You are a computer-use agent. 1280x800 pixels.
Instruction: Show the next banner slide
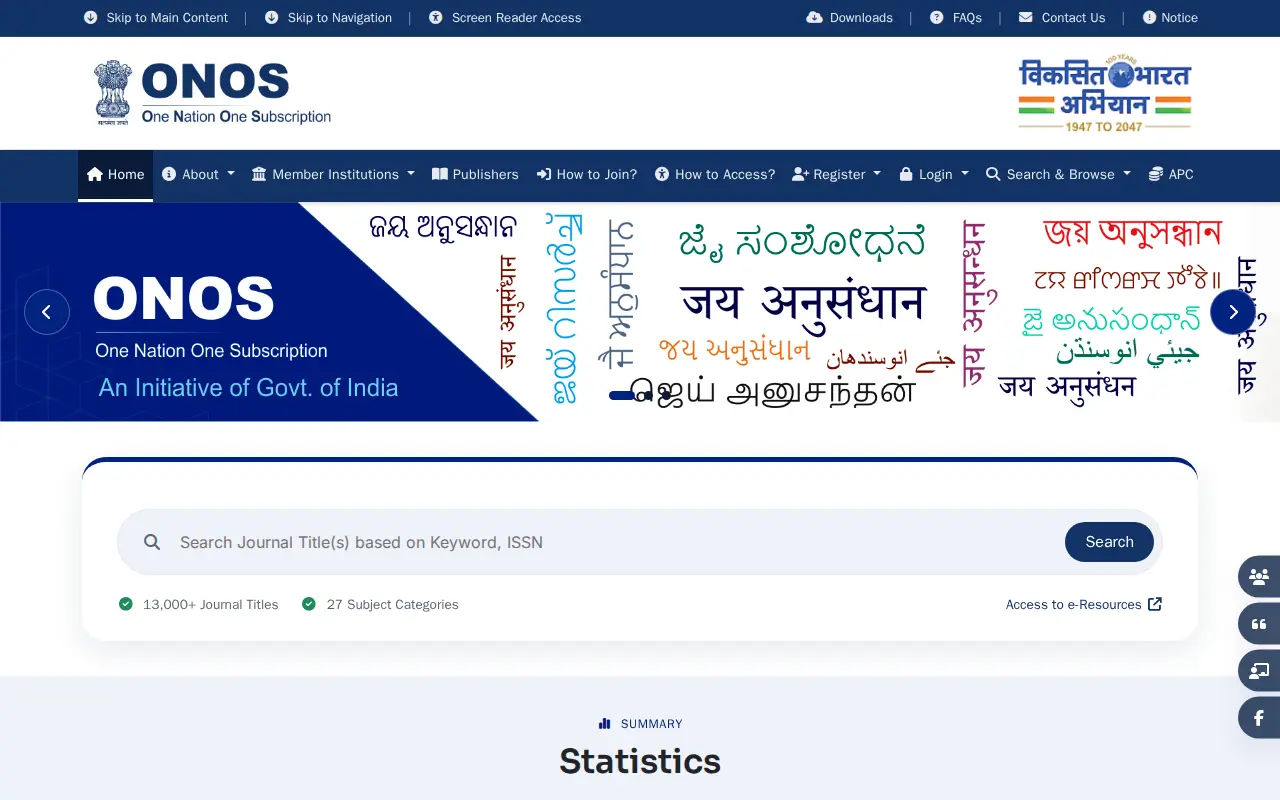point(1233,312)
